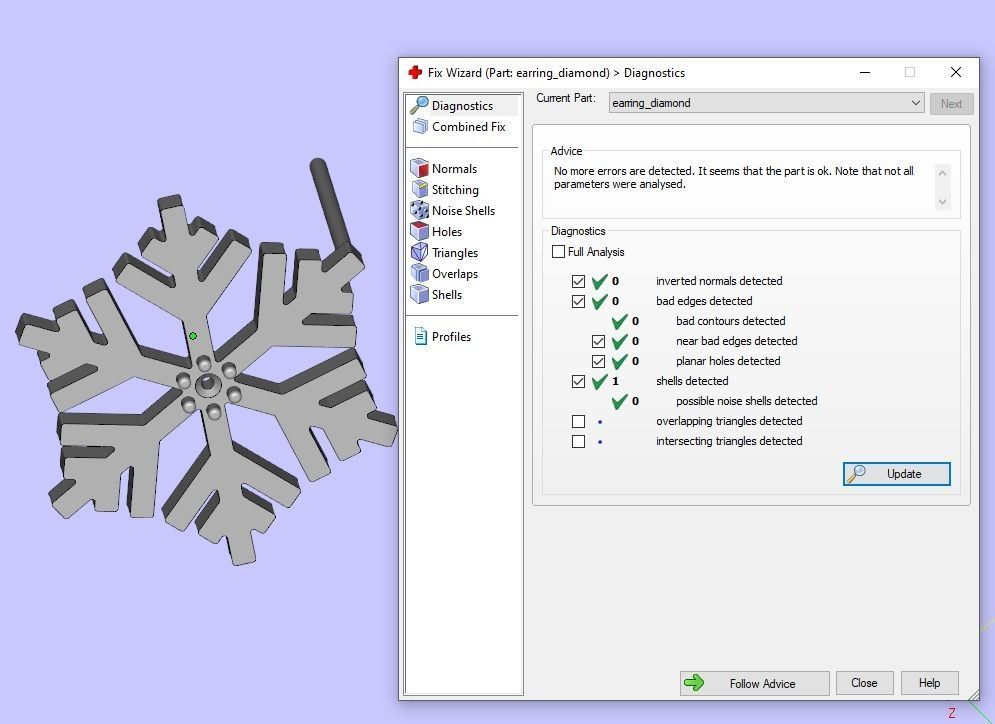Uncheck shells detected checkbox
This screenshot has height=724, width=995.
click(x=578, y=381)
